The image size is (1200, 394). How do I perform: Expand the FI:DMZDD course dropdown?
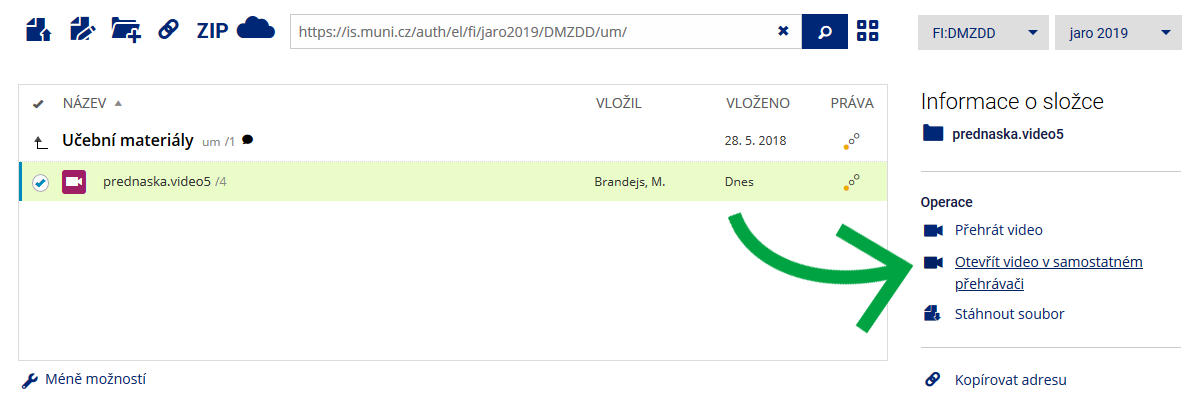click(x=983, y=32)
